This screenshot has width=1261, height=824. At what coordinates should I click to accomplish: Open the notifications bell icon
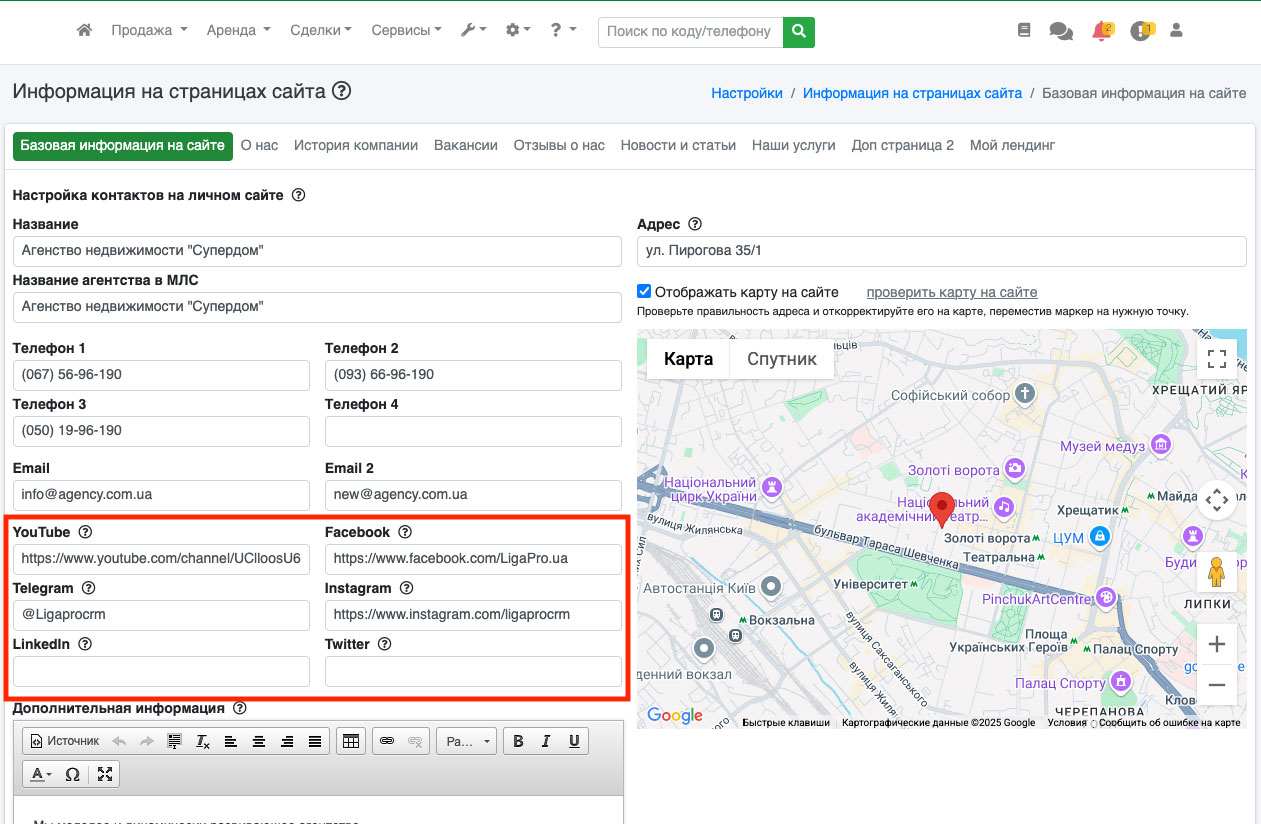point(1101,31)
